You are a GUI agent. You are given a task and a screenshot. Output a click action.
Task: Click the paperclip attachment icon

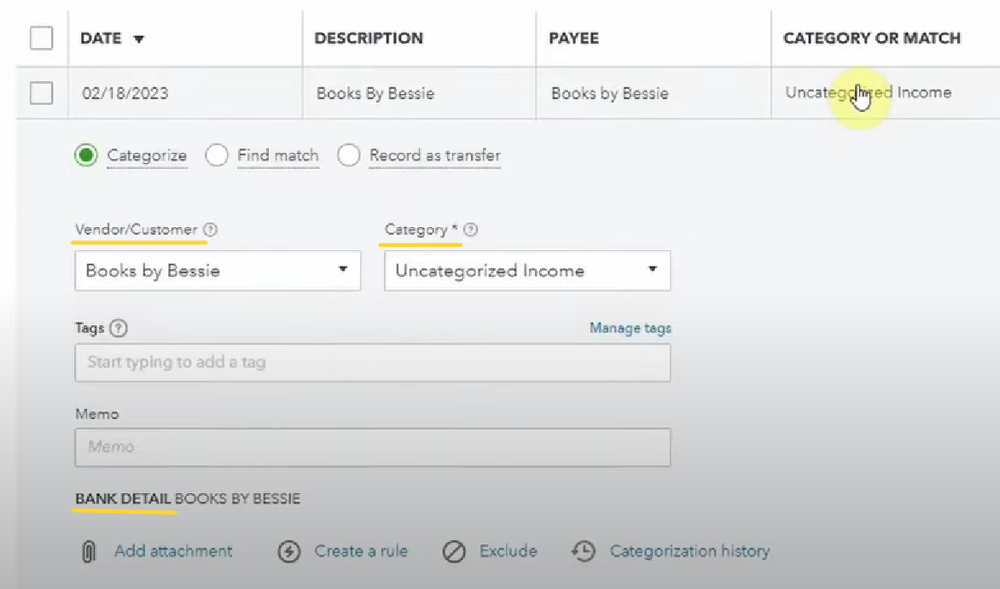89,551
